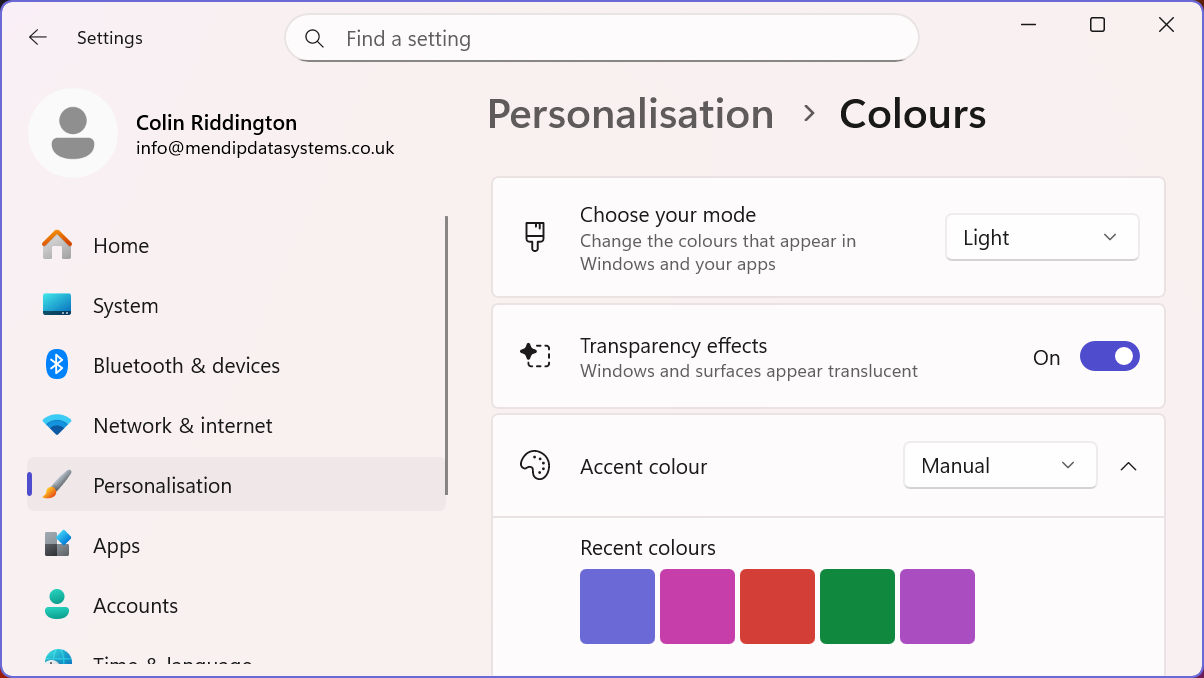Click the Apps icon in sidebar
Screen dimensions: 1204x678
(57, 545)
